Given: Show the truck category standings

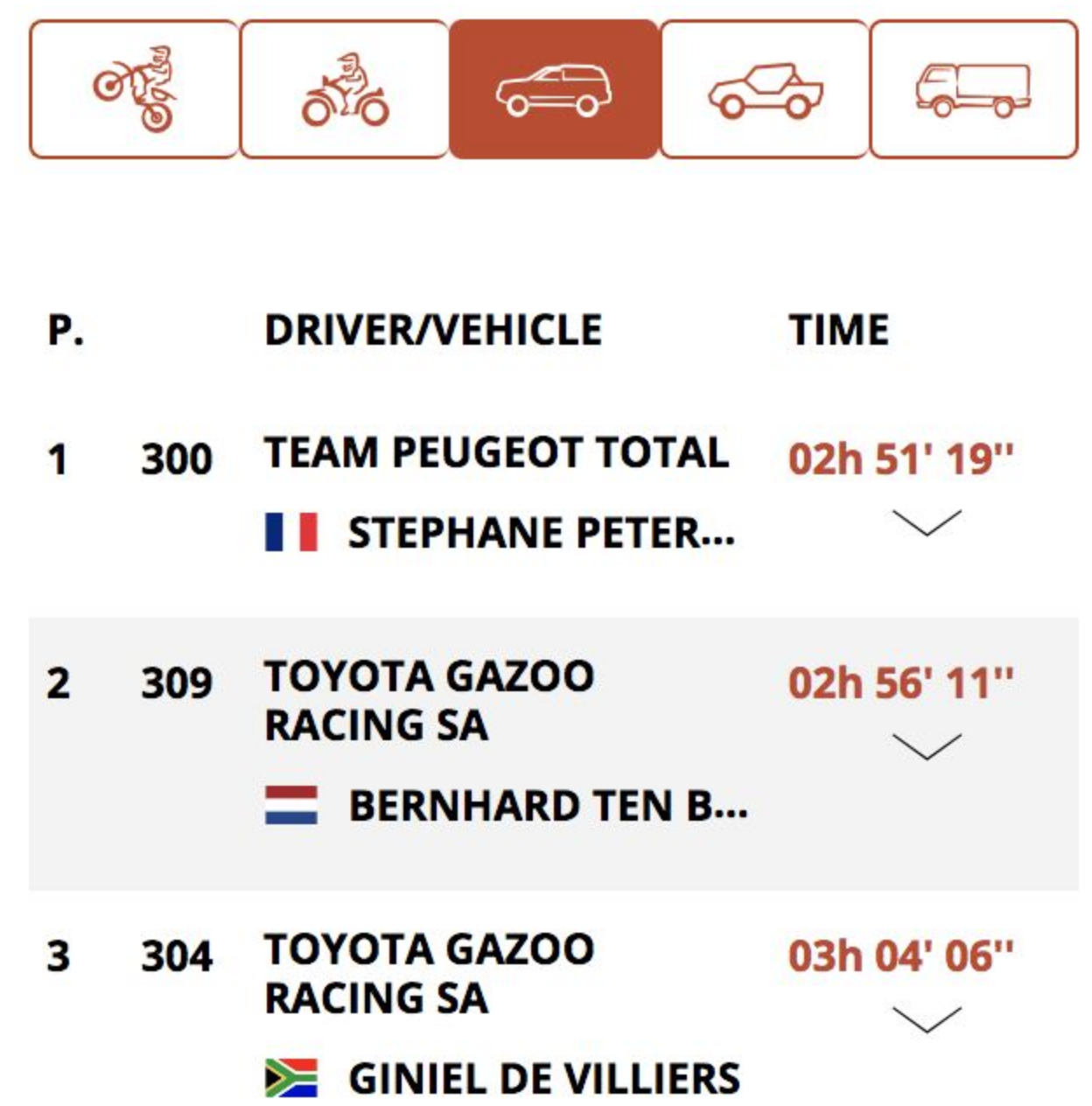Looking at the screenshot, I should point(974,89).
